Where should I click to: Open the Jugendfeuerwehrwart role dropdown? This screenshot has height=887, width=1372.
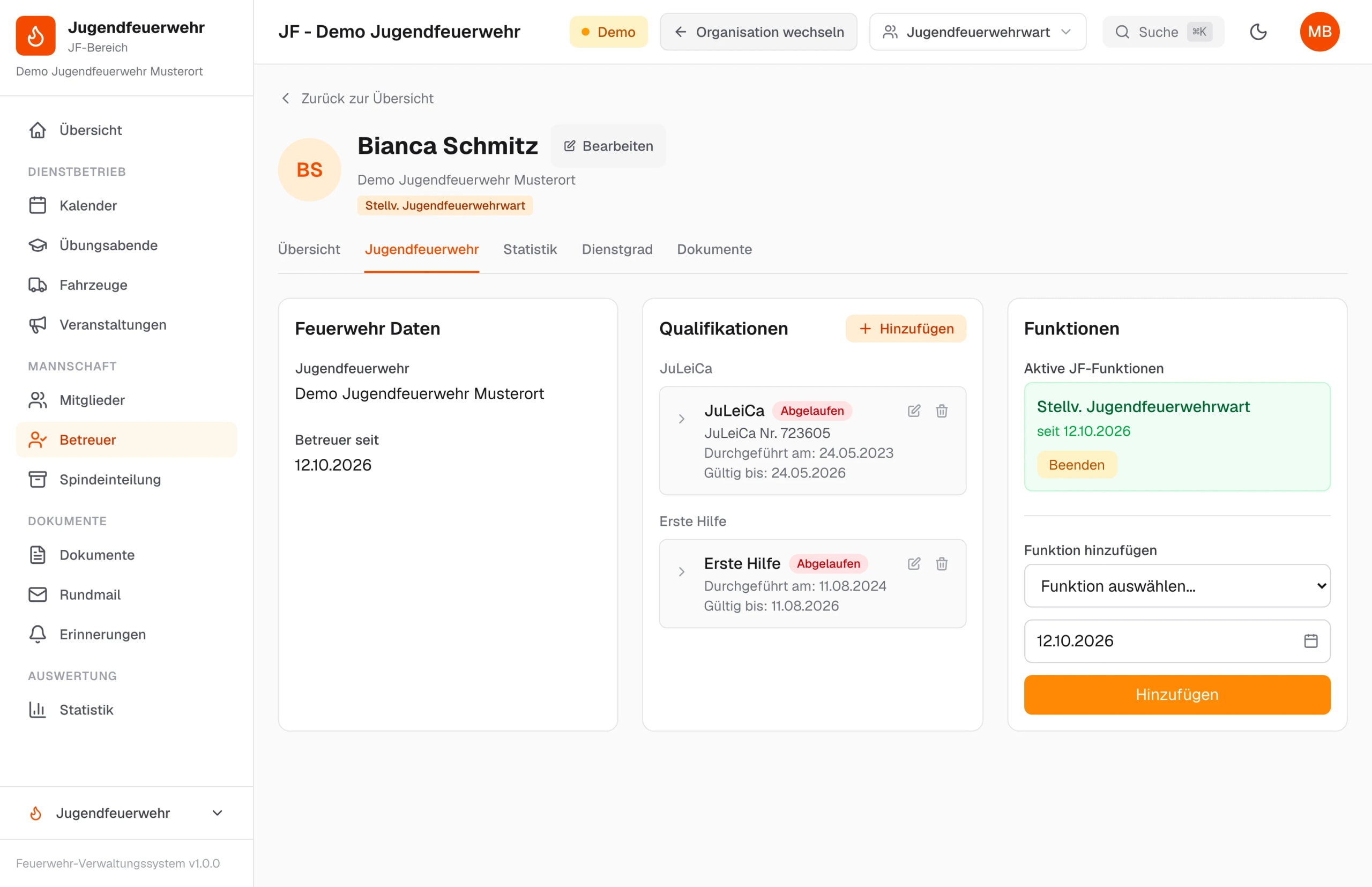pos(978,32)
